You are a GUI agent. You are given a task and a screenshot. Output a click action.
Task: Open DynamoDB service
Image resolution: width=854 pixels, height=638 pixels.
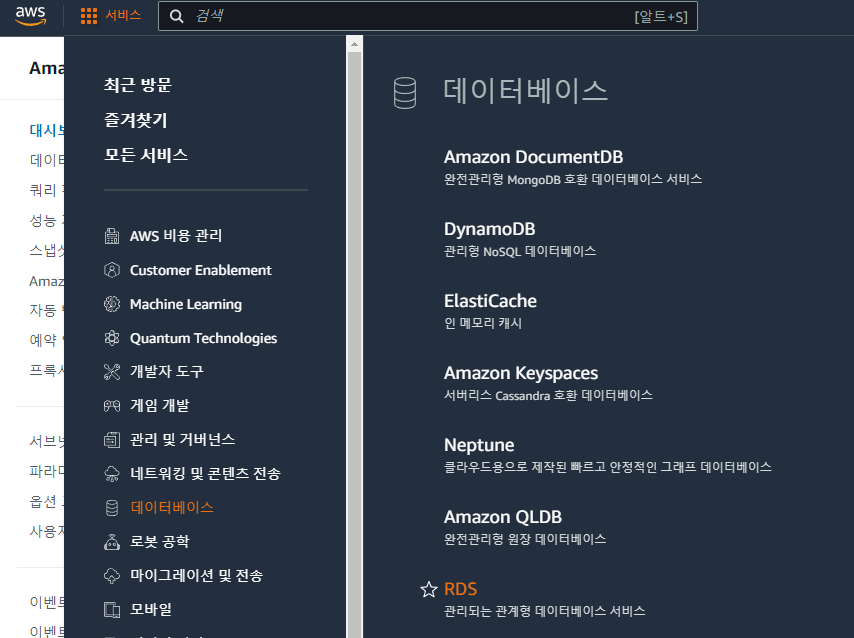click(490, 229)
